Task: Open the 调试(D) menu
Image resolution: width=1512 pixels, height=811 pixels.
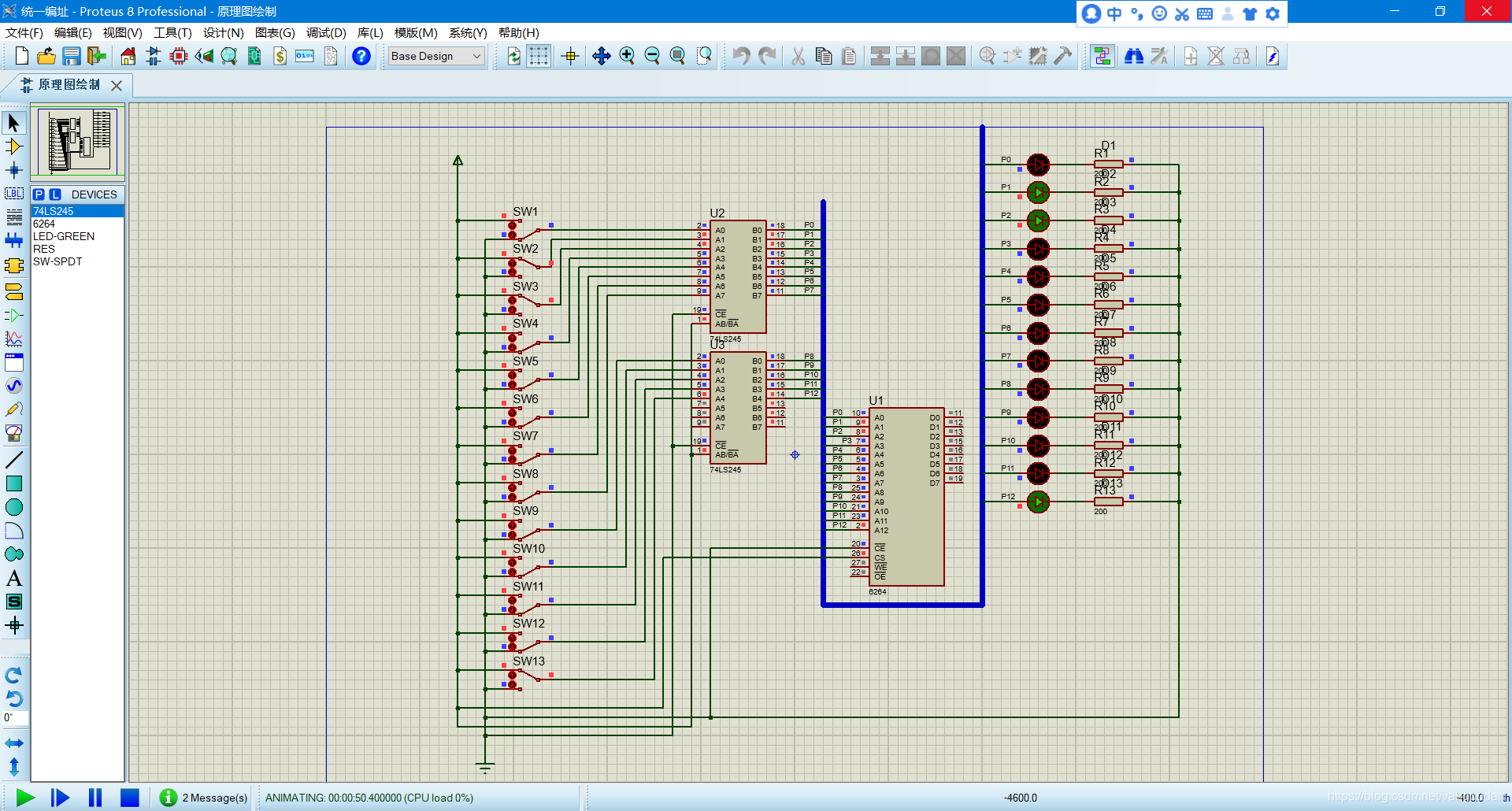Action: pos(326,32)
